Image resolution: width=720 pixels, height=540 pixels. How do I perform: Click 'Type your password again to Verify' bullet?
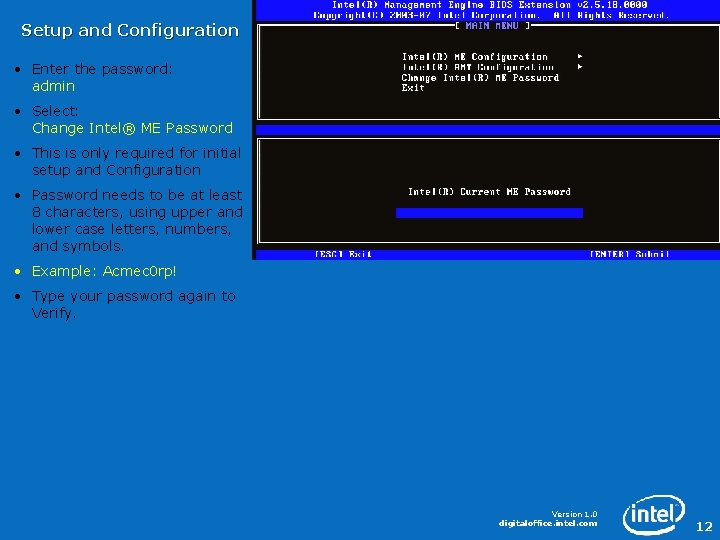[134, 304]
